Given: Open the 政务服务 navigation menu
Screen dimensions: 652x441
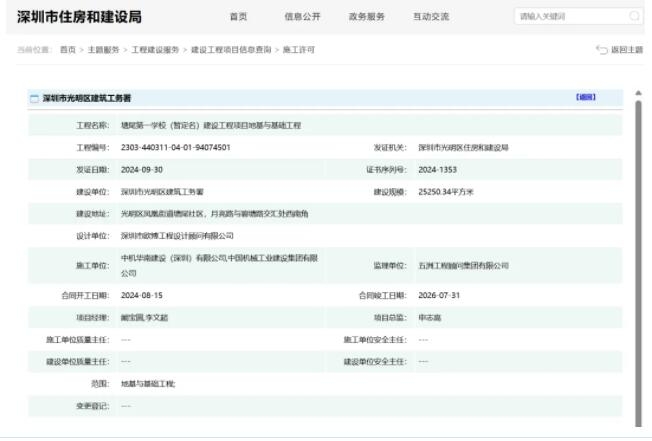Looking at the screenshot, I should [366, 17].
